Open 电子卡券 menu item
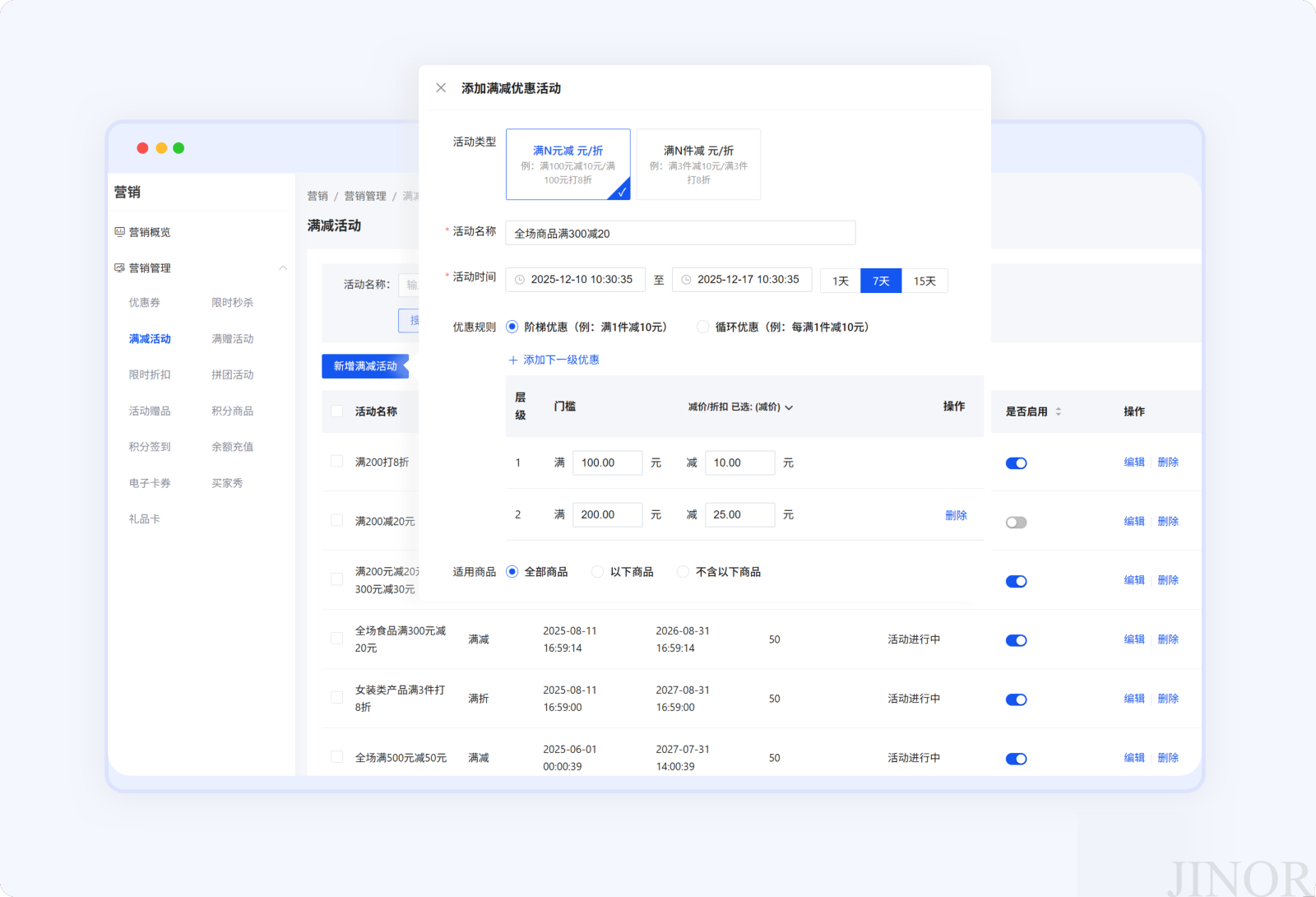This screenshot has height=897, width=1316. coord(150,483)
